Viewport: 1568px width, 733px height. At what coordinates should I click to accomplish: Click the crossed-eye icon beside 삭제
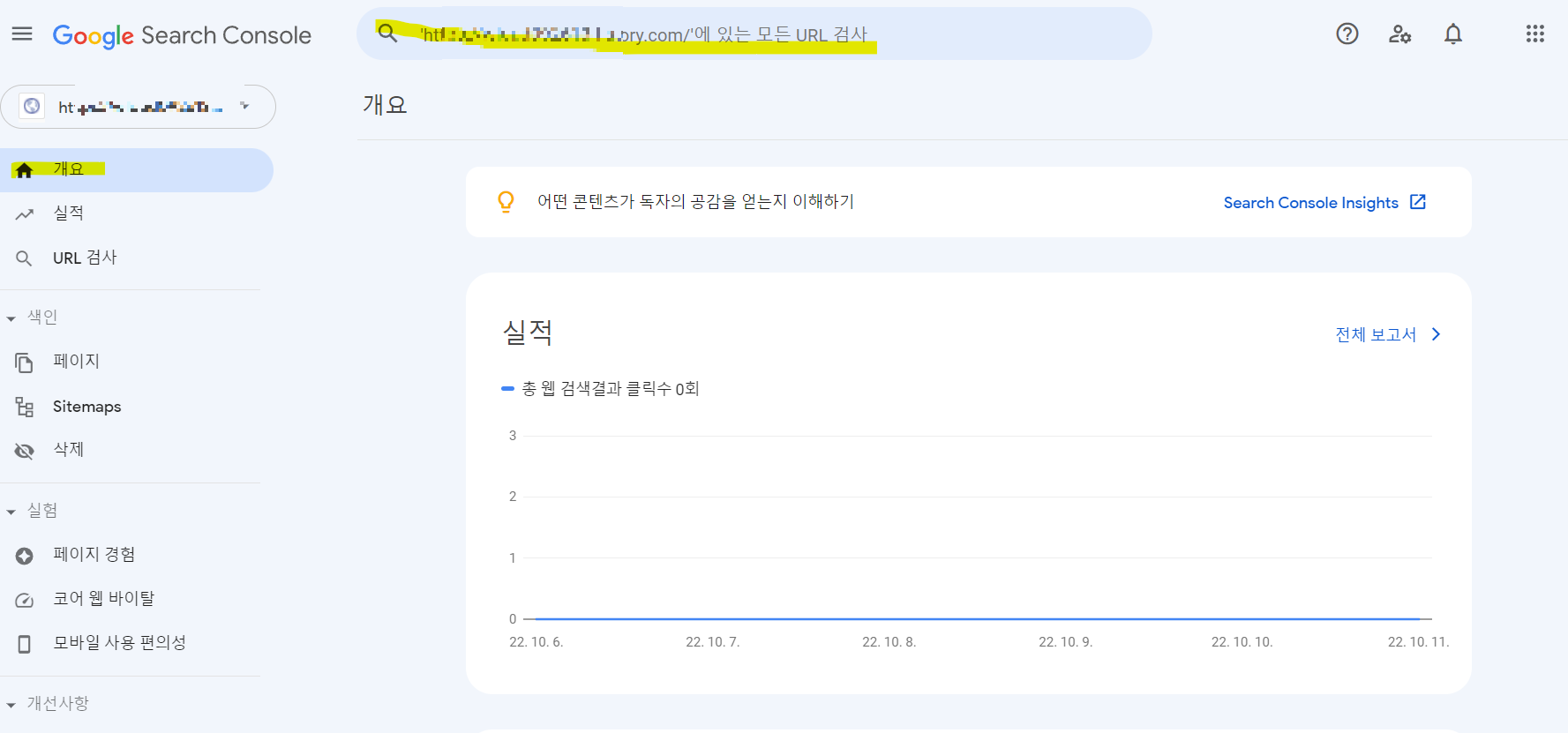point(25,451)
